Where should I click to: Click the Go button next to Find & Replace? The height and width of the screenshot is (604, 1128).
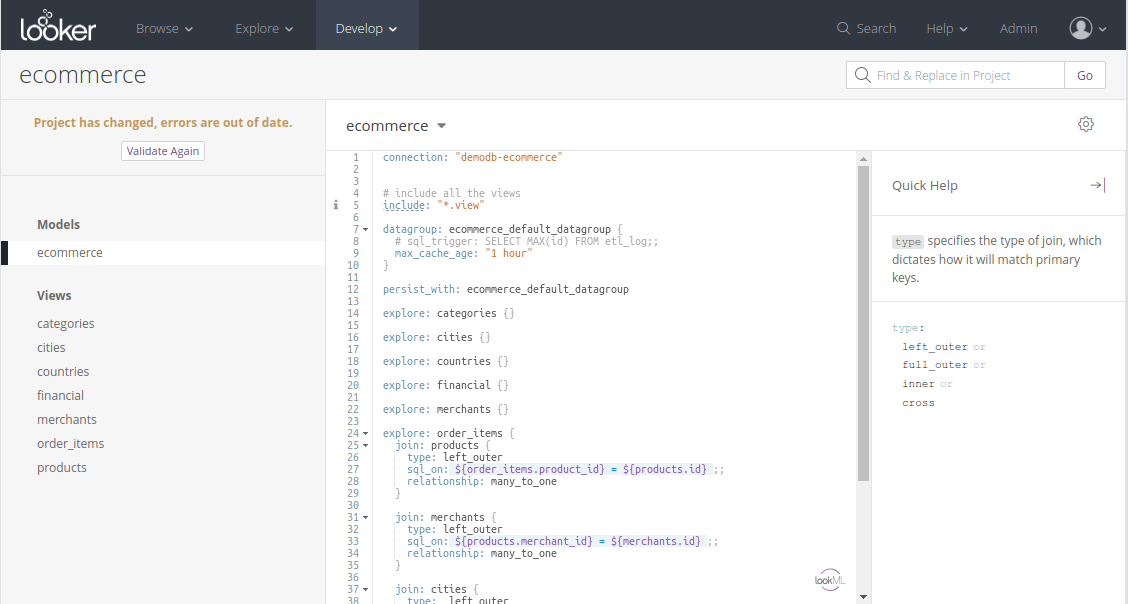[x=1085, y=75]
